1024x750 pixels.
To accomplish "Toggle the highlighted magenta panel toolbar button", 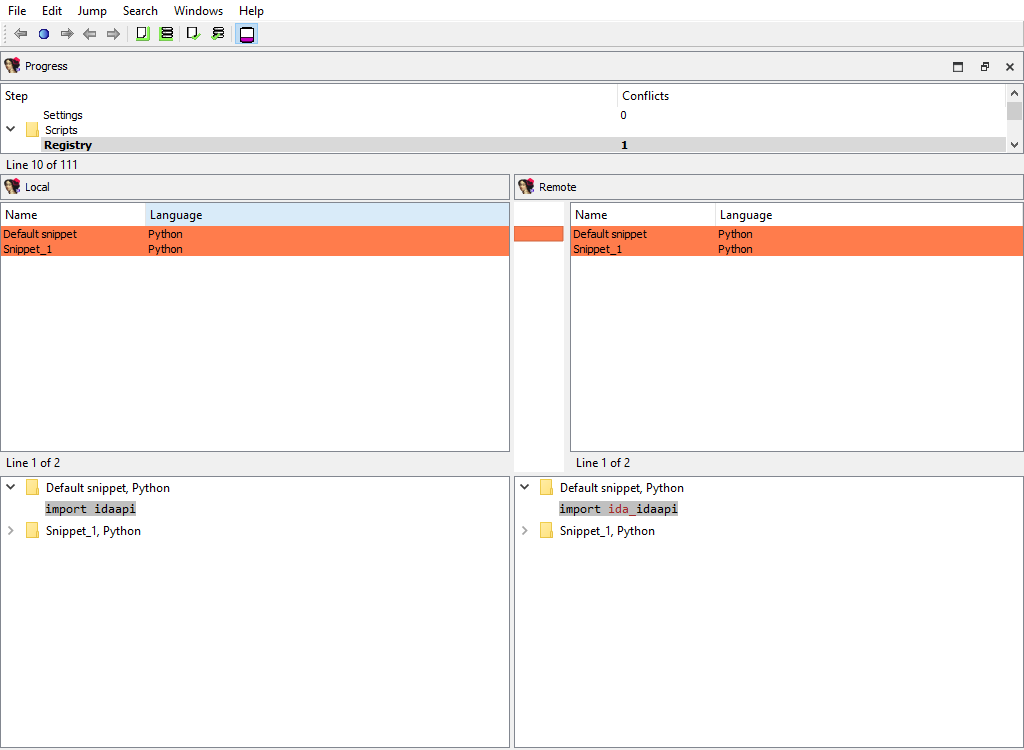I will tap(247, 34).
